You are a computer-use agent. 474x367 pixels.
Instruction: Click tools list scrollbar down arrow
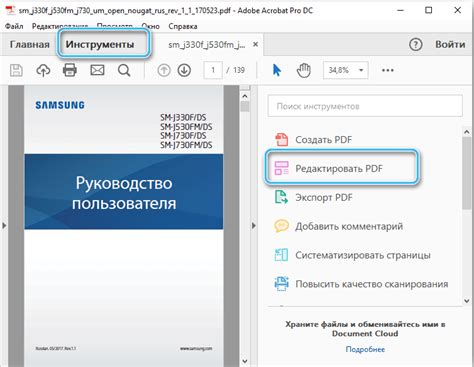[467, 301]
